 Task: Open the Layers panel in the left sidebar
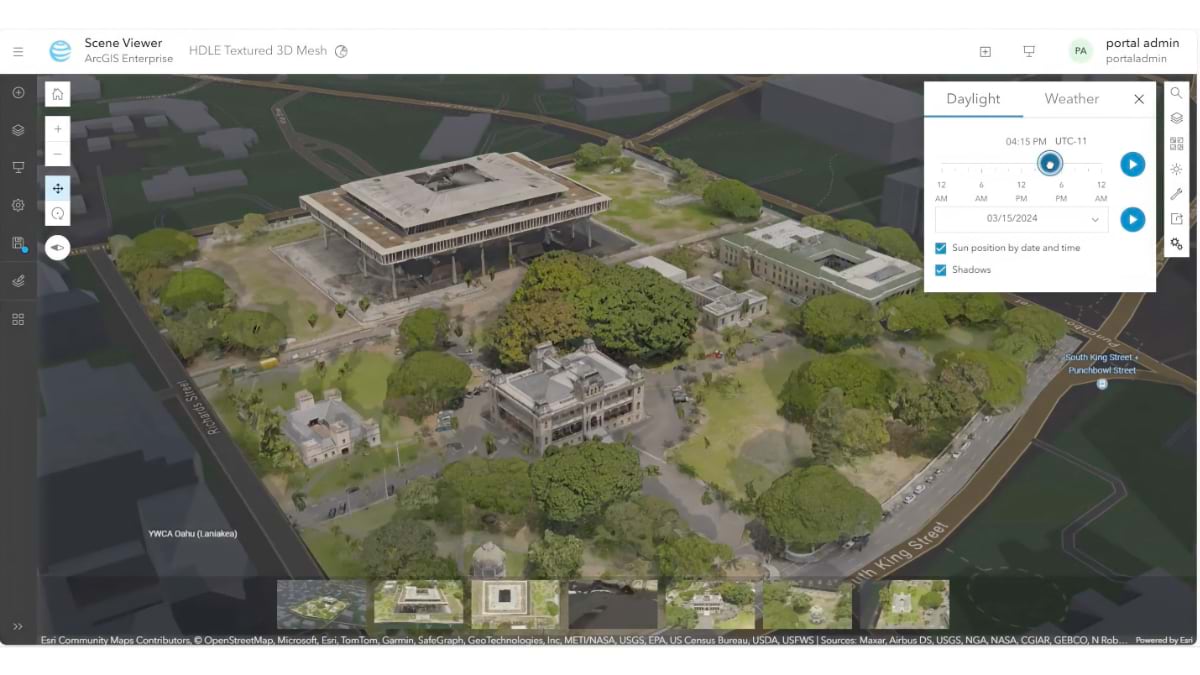pyautogui.click(x=18, y=129)
